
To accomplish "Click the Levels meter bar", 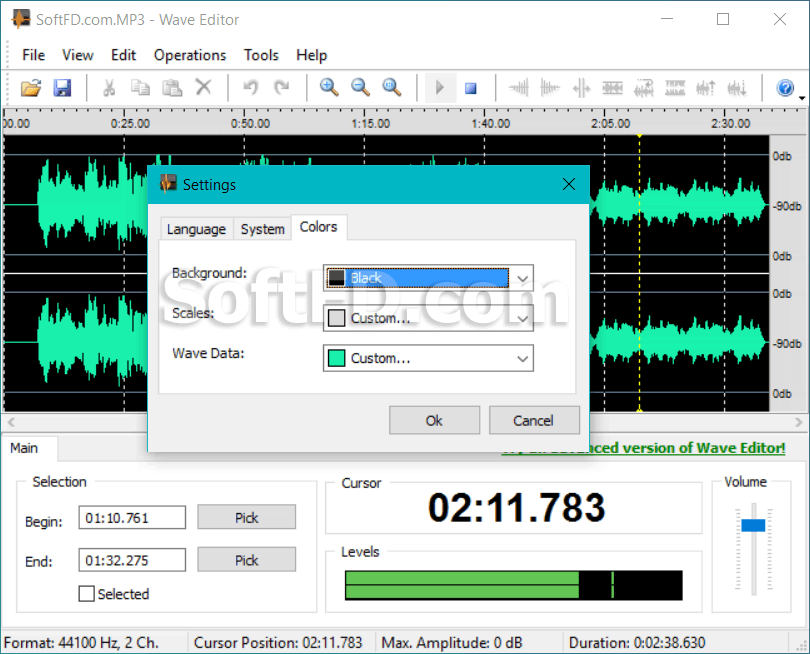I will (x=513, y=585).
